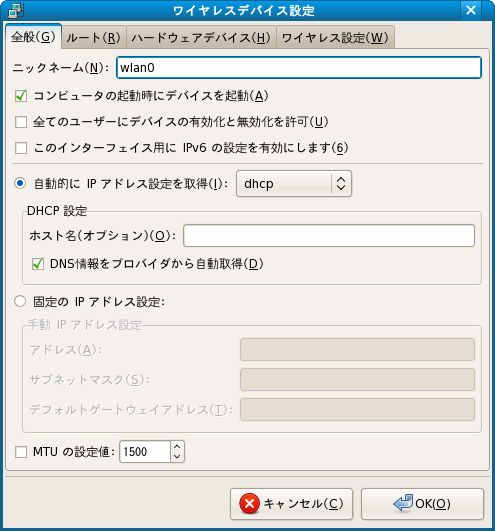Decrease the MTU value with the down arrow
The height and width of the screenshot is (531, 495).
pyautogui.click(x=177, y=456)
